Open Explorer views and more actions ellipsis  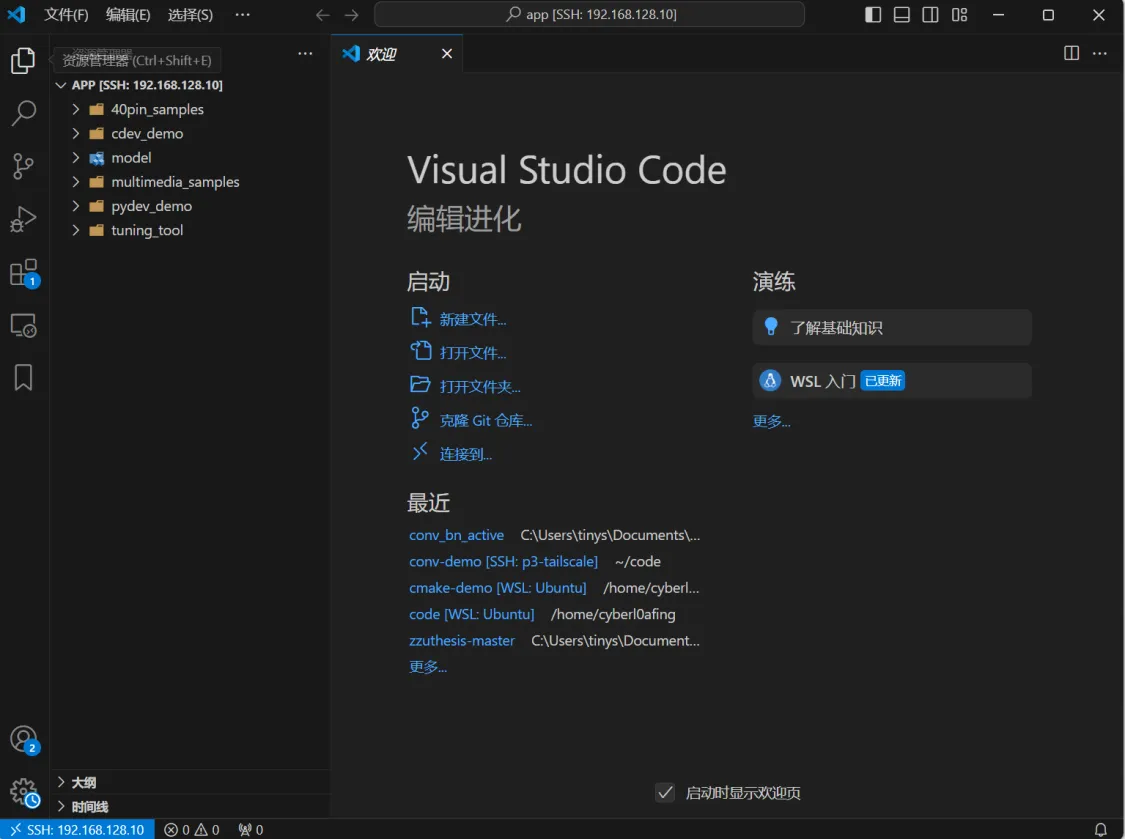305,53
